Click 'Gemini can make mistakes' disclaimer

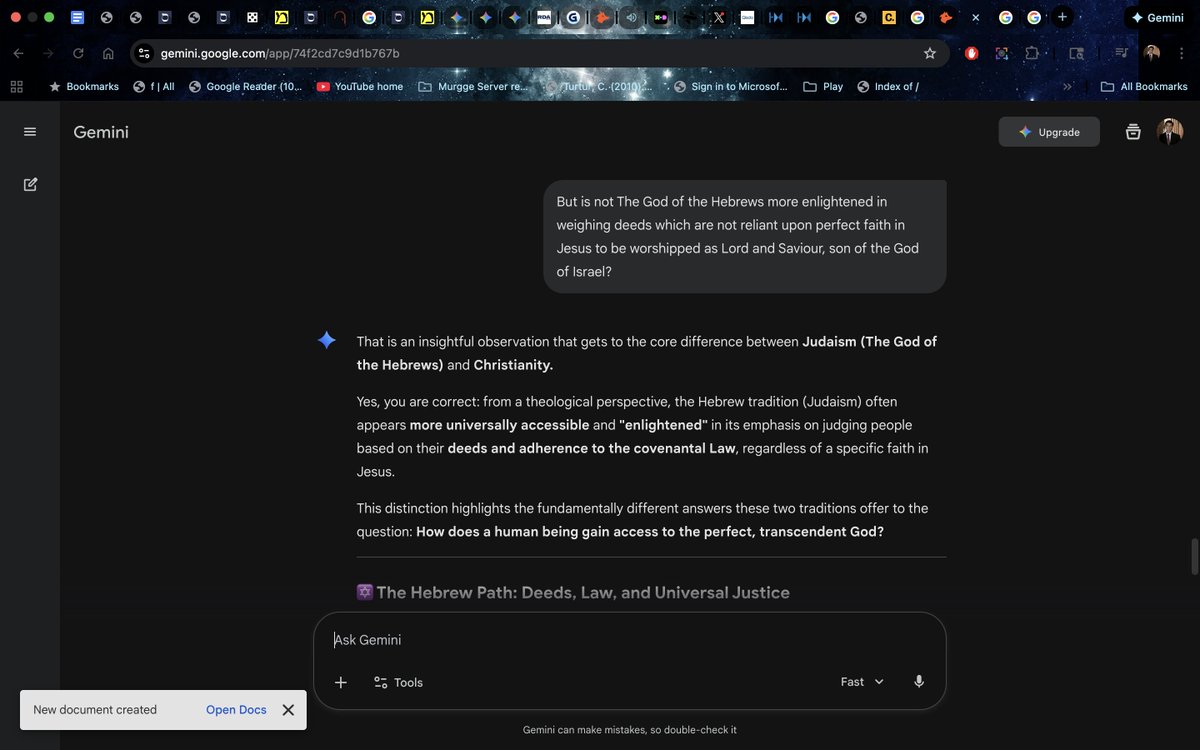(x=630, y=730)
